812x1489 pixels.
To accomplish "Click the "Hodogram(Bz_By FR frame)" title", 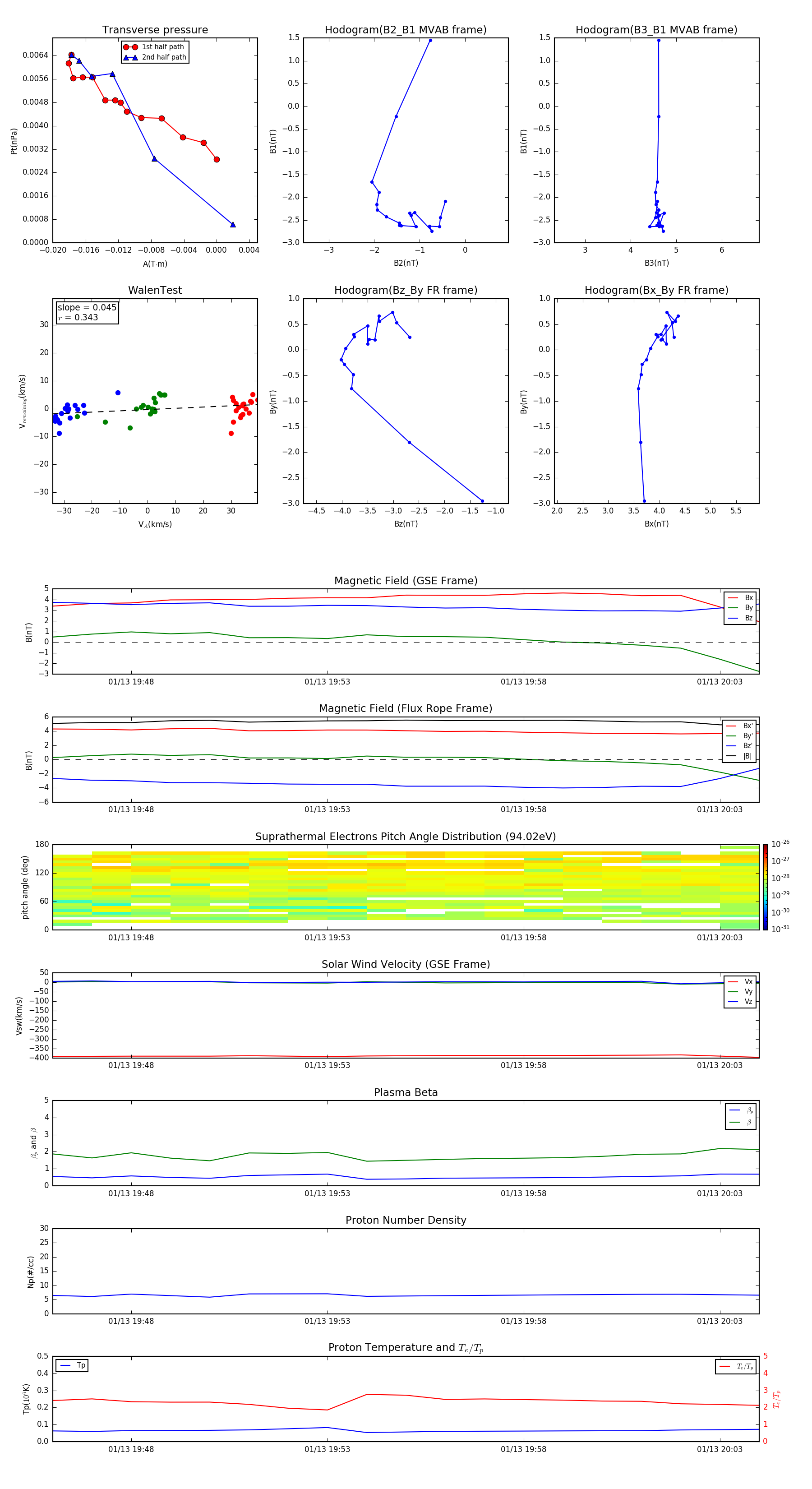I will tap(406, 290).
